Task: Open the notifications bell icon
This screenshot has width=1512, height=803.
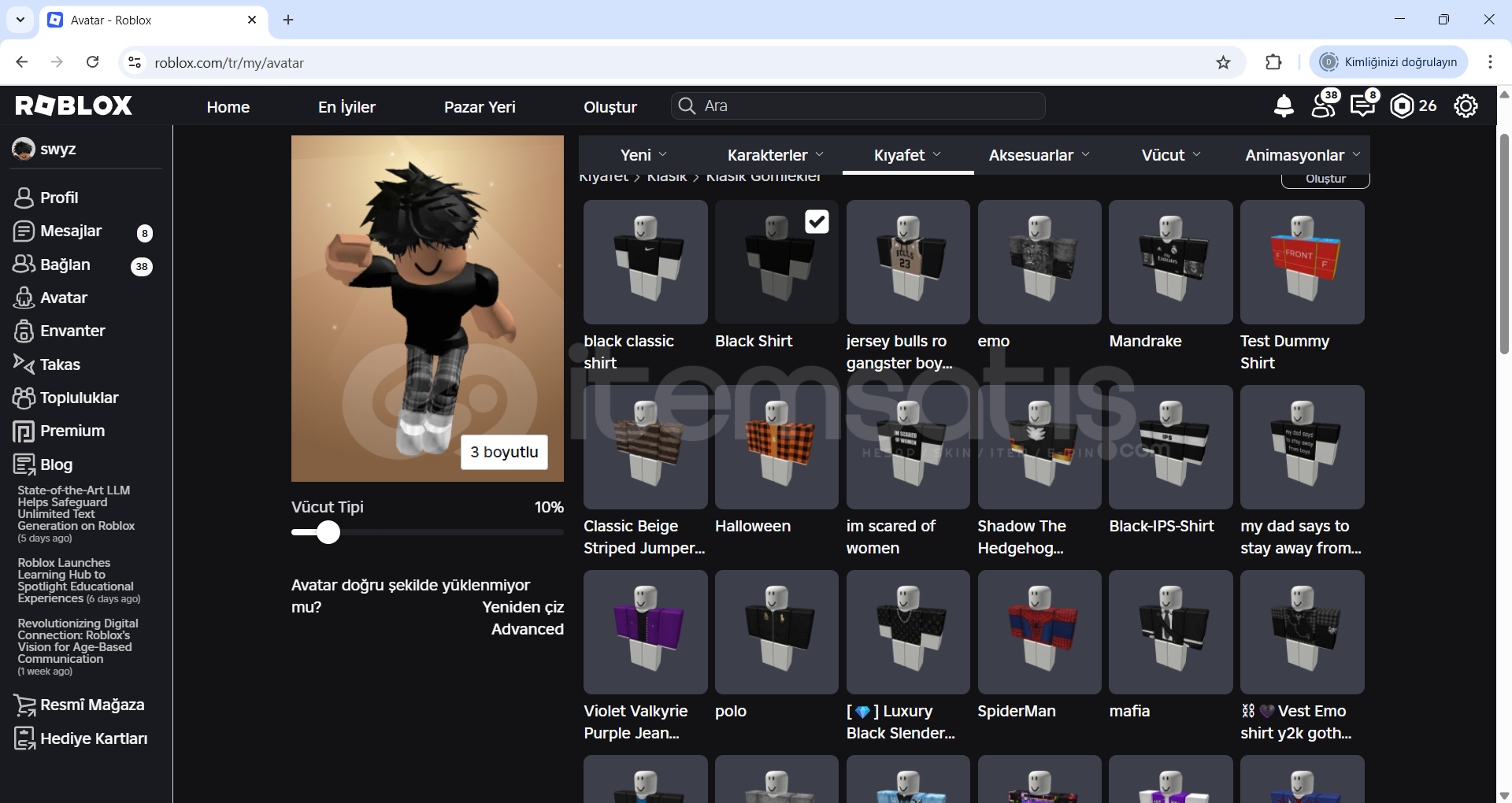Action: 1284,105
